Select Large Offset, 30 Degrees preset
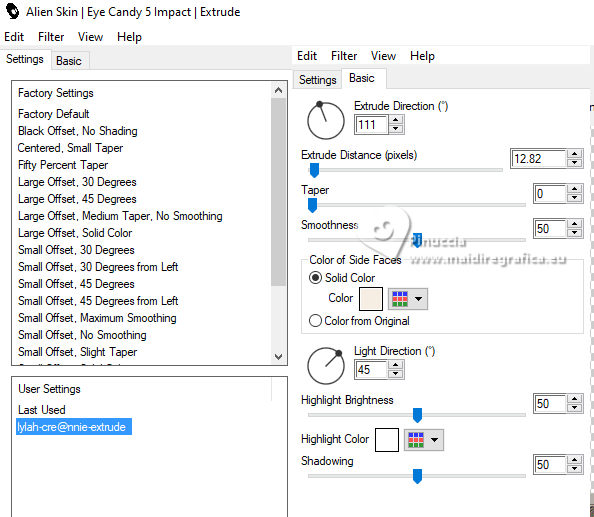 77,182
